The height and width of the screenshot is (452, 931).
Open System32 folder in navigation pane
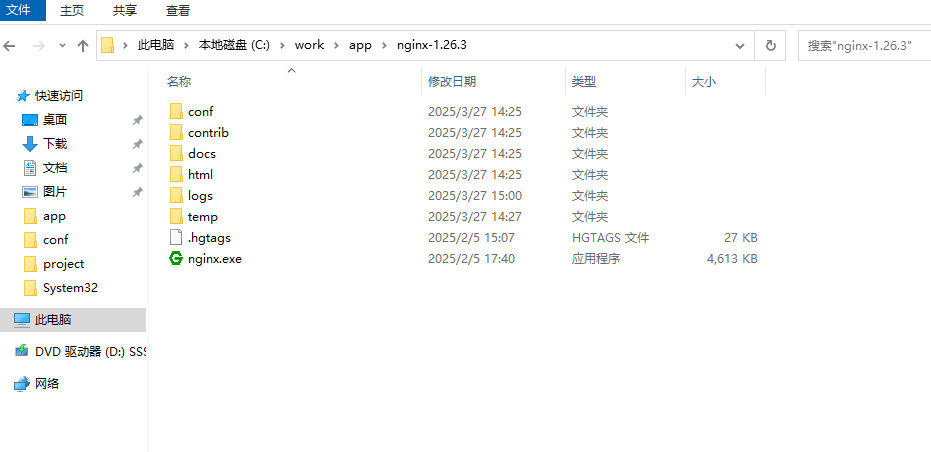pyautogui.click(x=70, y=288)
